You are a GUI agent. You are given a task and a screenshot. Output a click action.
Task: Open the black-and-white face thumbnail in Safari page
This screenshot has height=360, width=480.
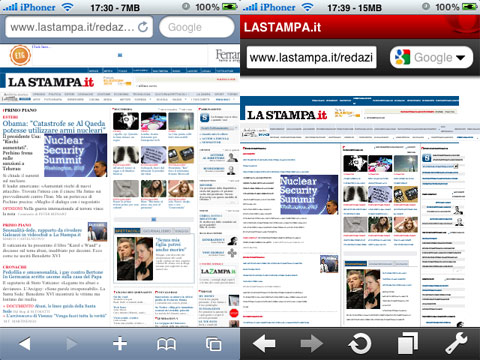(x=126, y=121)
